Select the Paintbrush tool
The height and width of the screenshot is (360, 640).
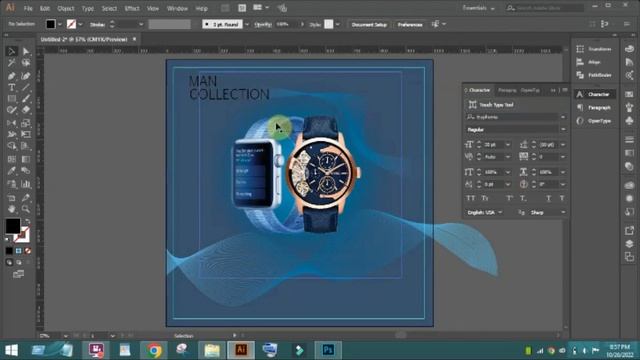click(x=26, y=99)
